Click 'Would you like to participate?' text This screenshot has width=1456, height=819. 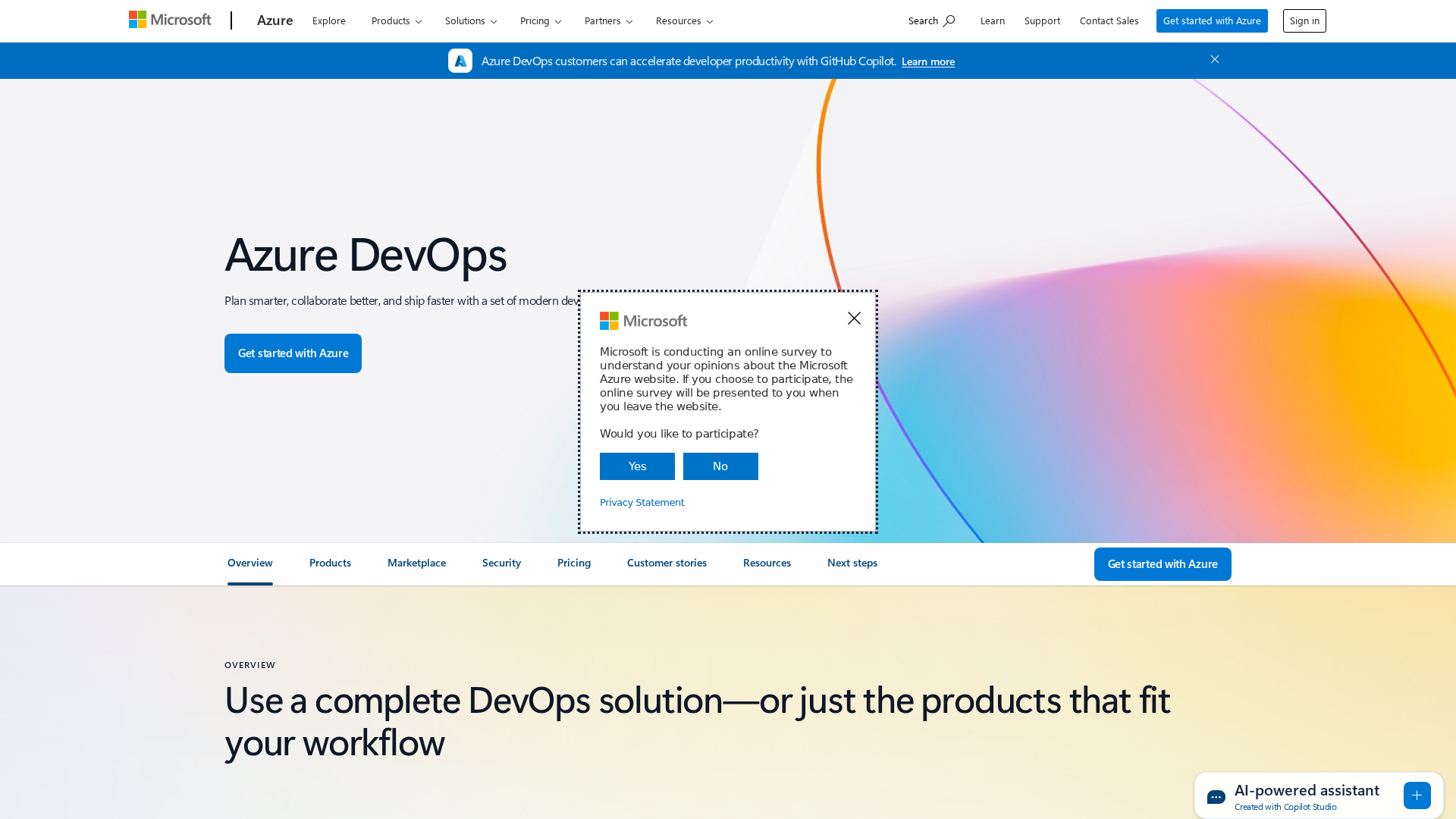pyautogui.click(x=679, y=434)
